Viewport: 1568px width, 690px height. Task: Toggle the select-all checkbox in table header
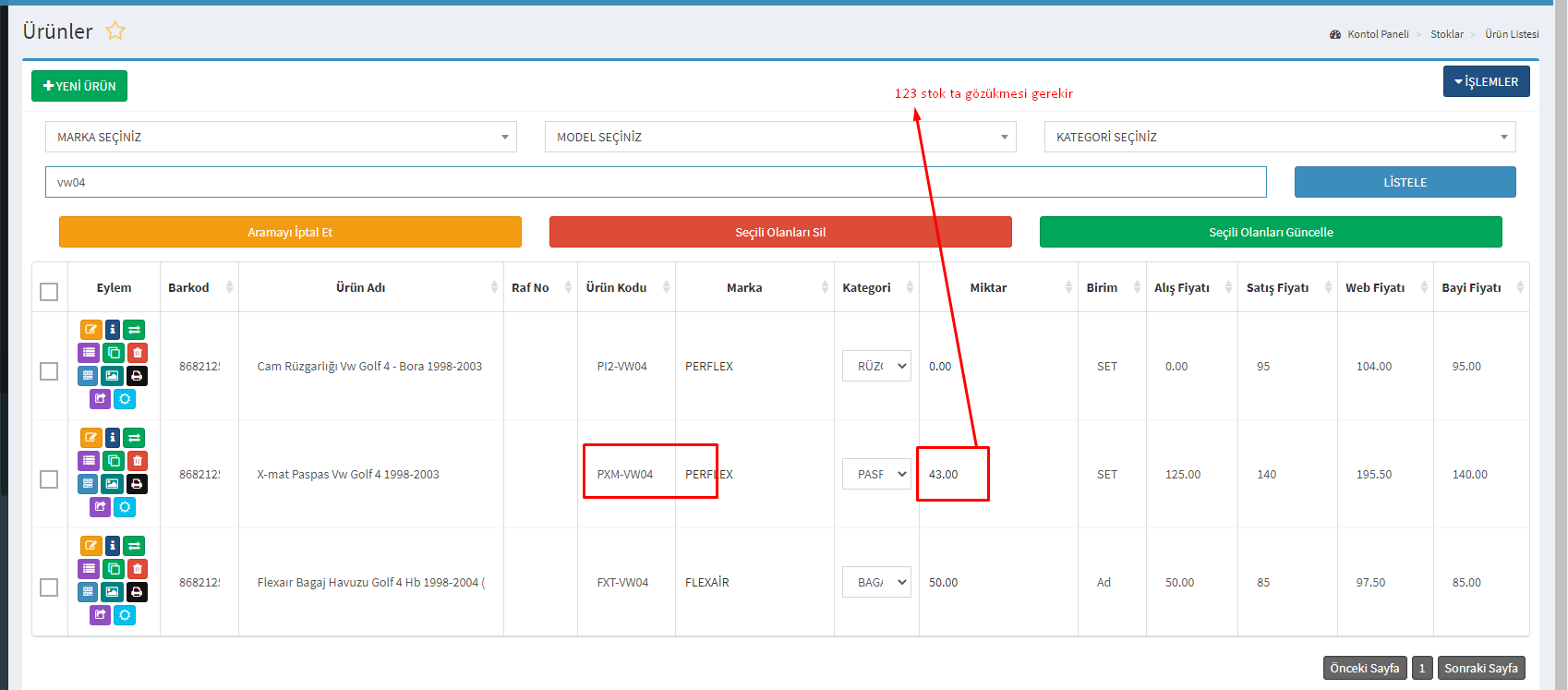click(x=49, y=292)
